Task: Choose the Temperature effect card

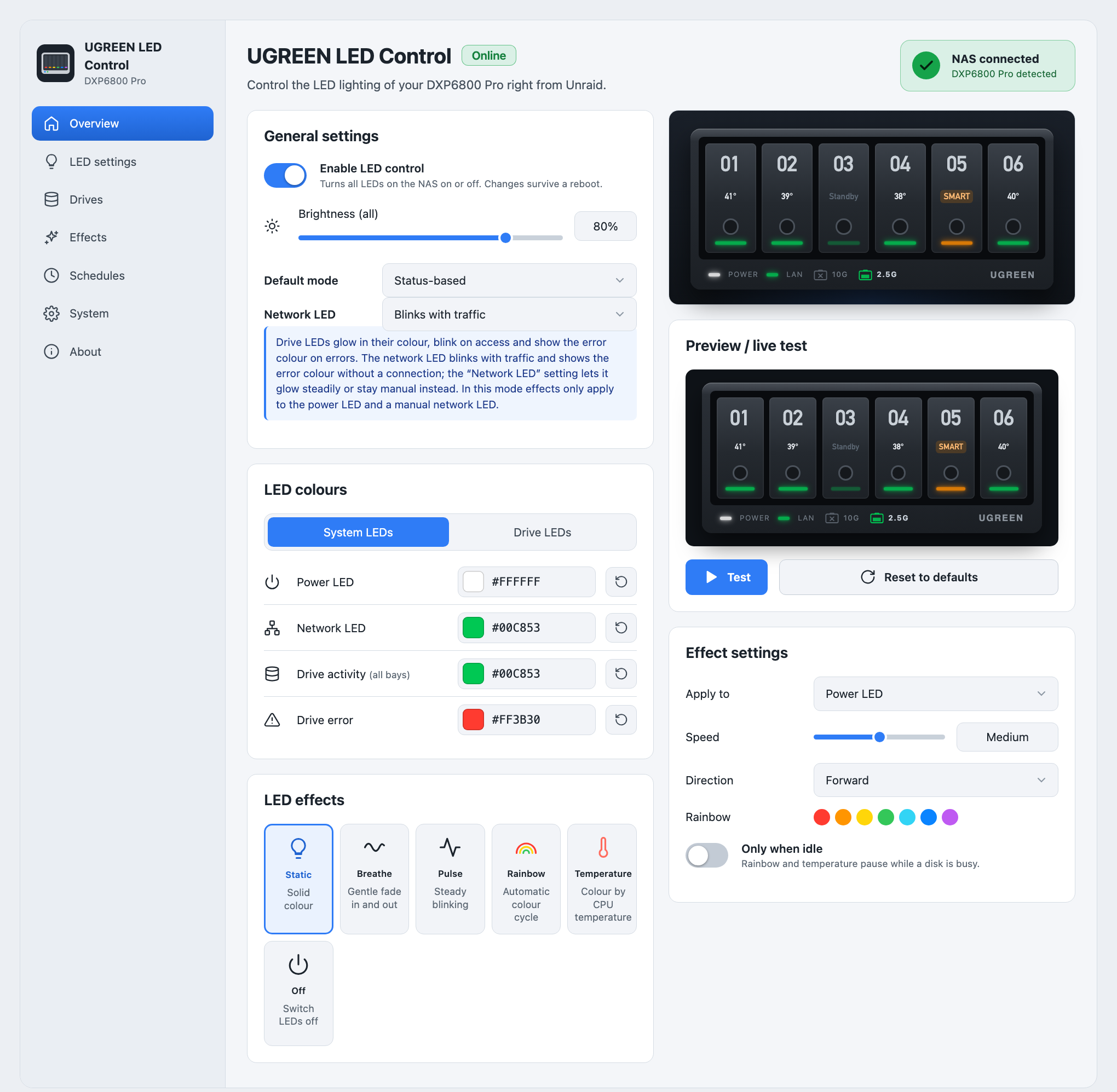Action: coord(602,879)
